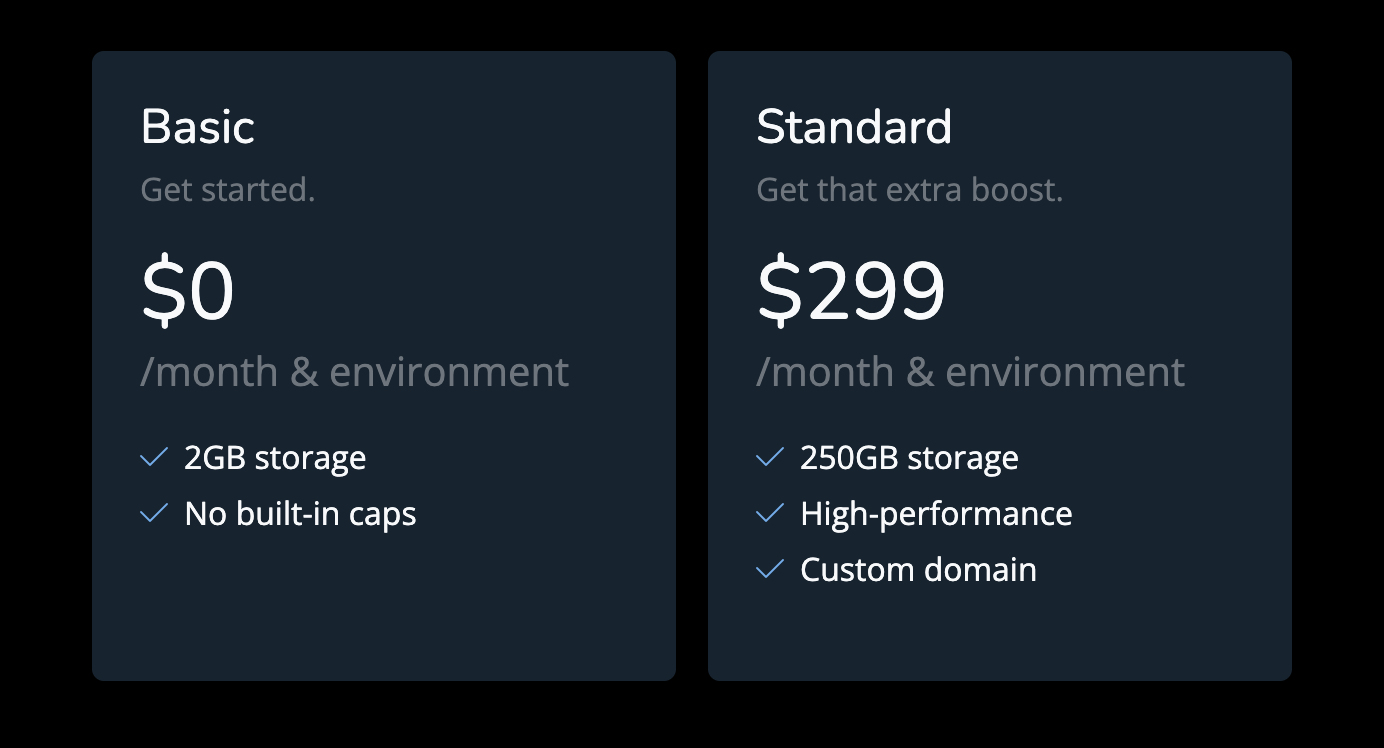Click the checkmark beside 250GB storage
The width and height of the screenshot is (1384, 748).
(770, 458)
